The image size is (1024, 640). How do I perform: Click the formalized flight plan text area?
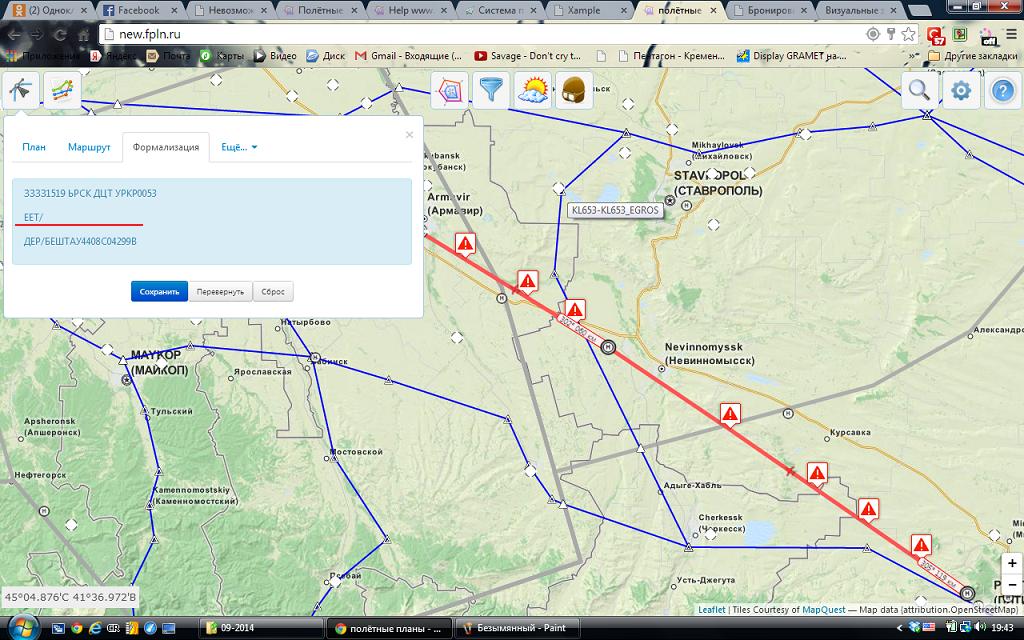pos(211,221)
